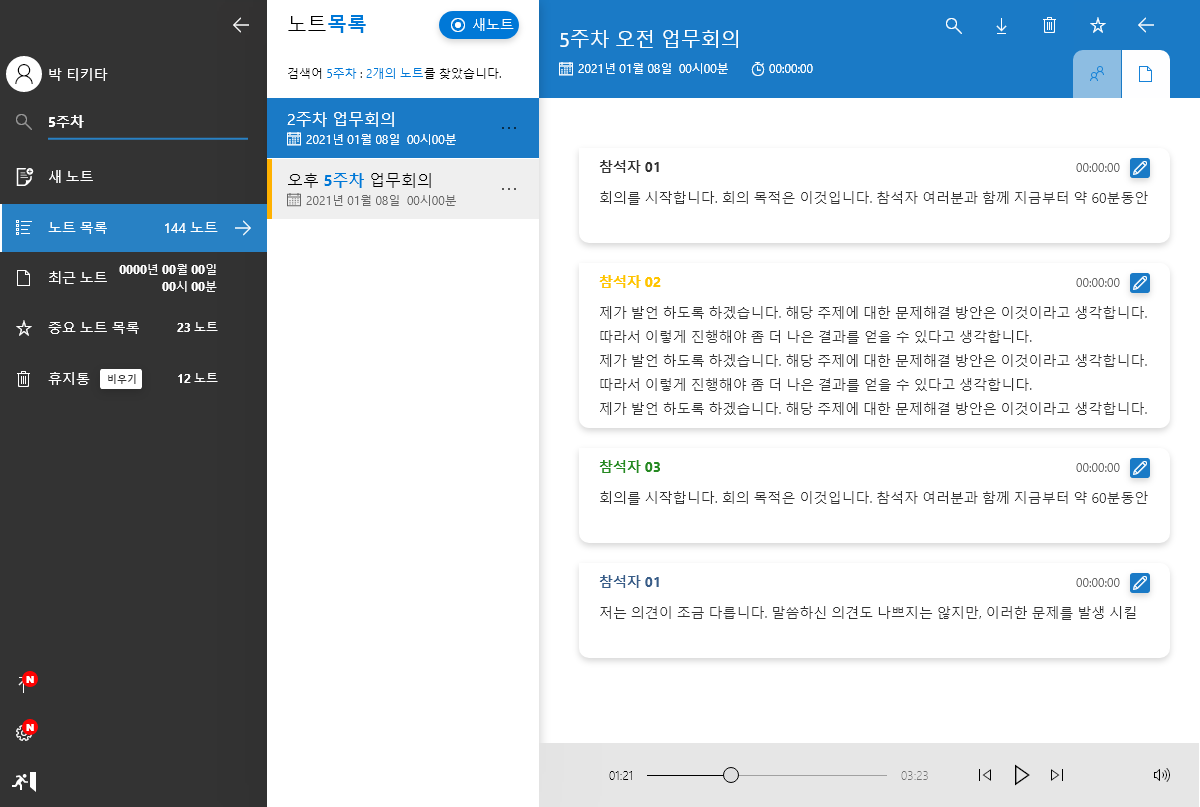The image size is (1200, 807).
Task: Click the 참석자 02 speaker name
Action: (630, 282)
